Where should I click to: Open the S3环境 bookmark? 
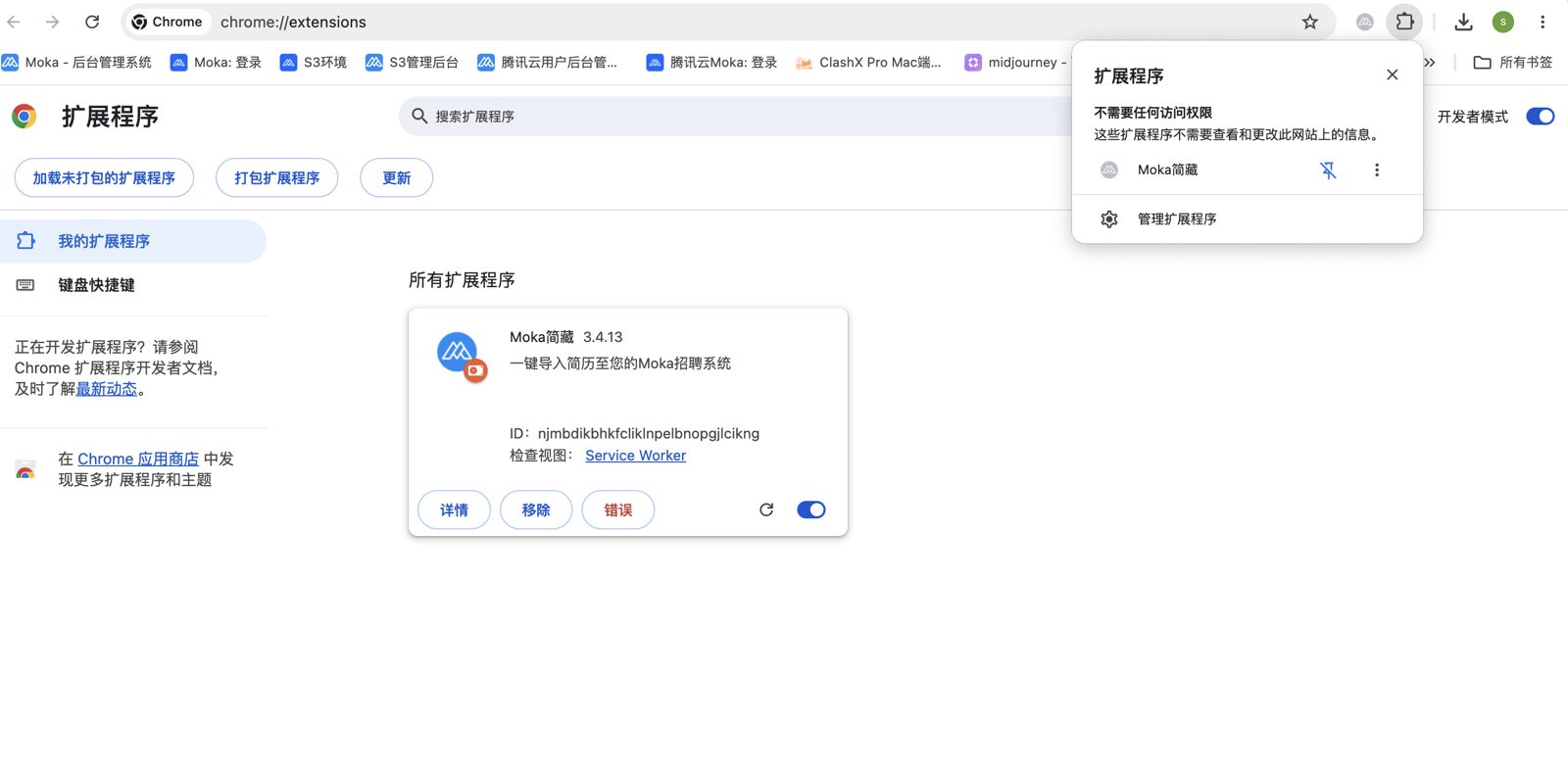pyautogui.click(x=314, y=62)
